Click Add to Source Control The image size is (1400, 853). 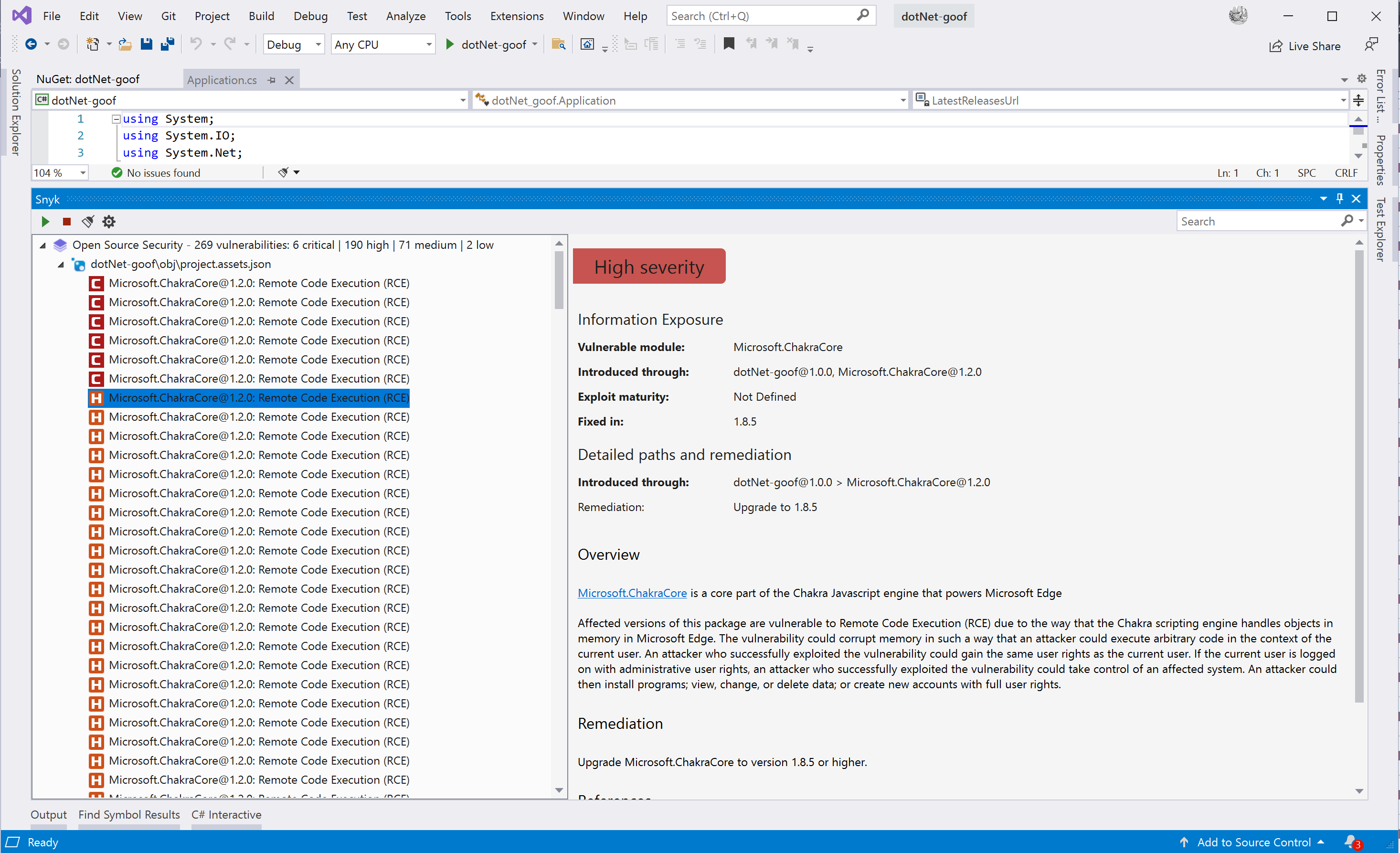pos(1253,842)
